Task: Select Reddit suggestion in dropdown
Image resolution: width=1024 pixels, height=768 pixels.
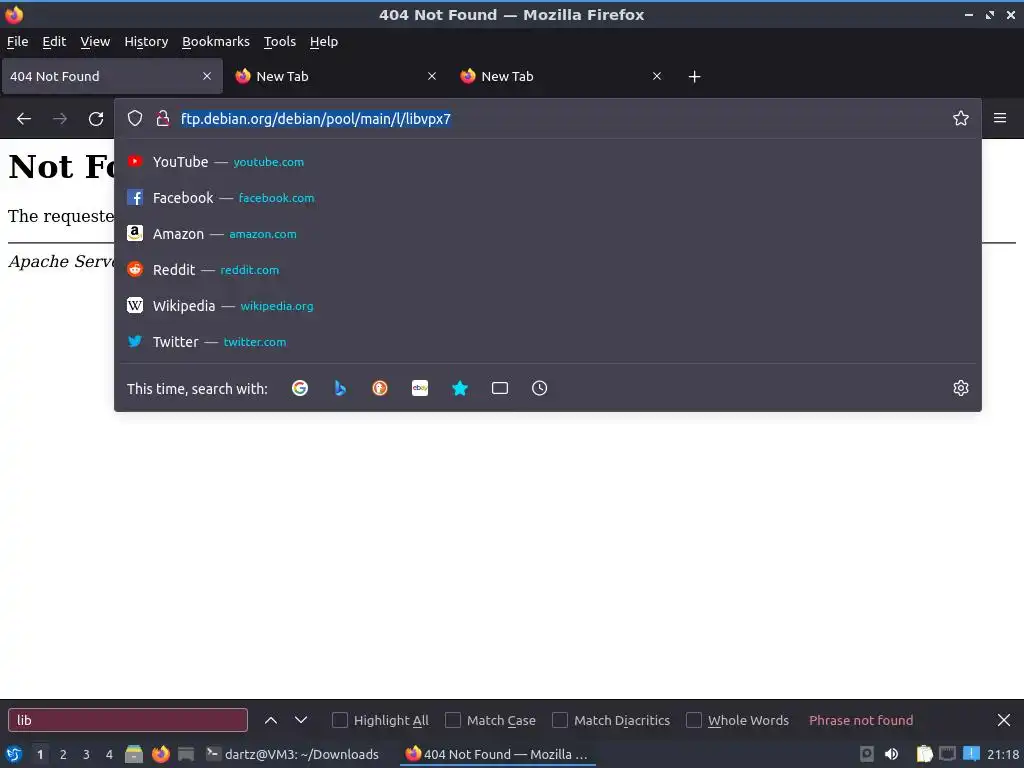Action: click(x=547, y=270)
